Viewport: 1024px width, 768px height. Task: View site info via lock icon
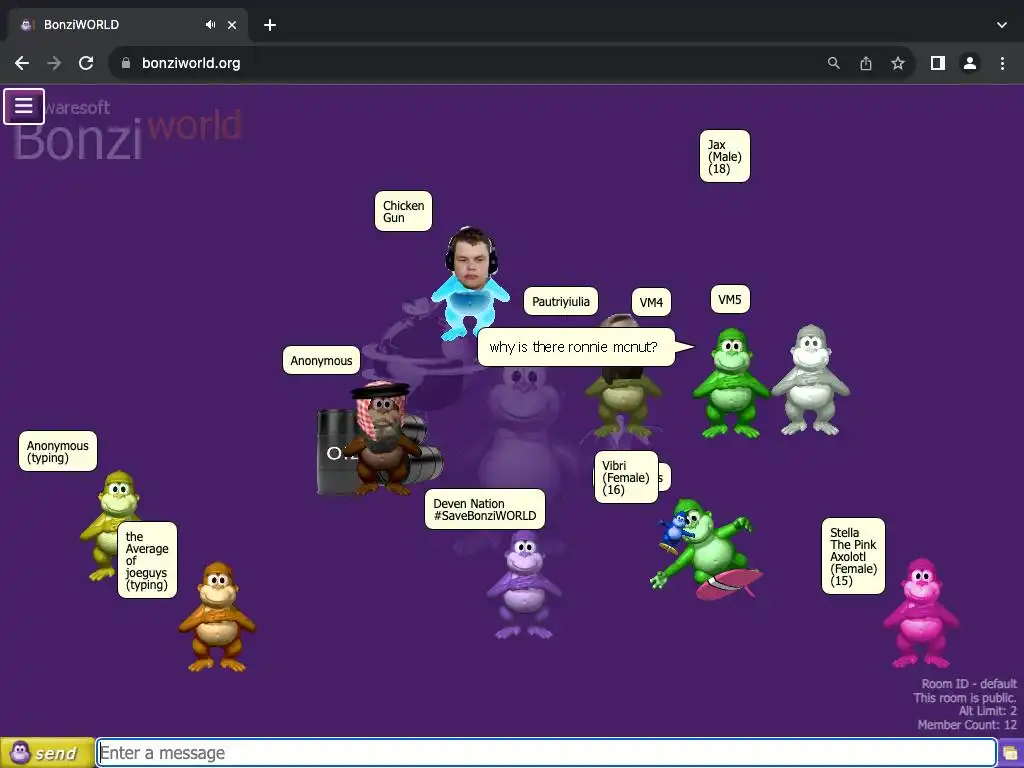click(x=126, y=63)
